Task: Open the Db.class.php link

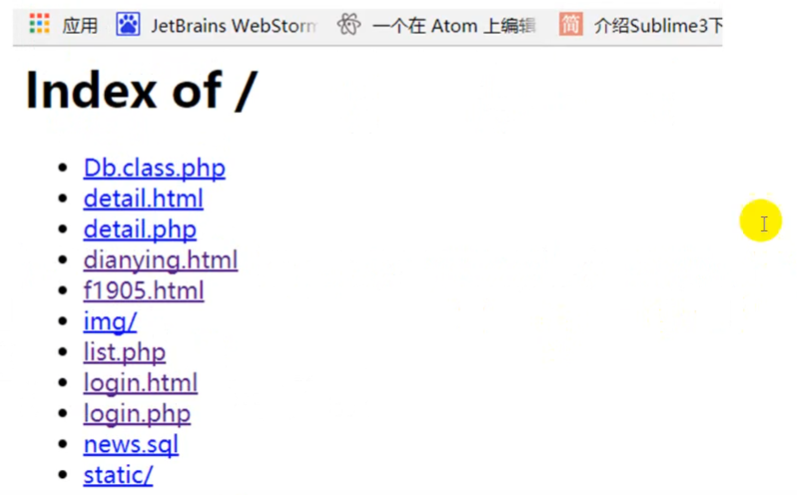Action: (x=155, y=168)
